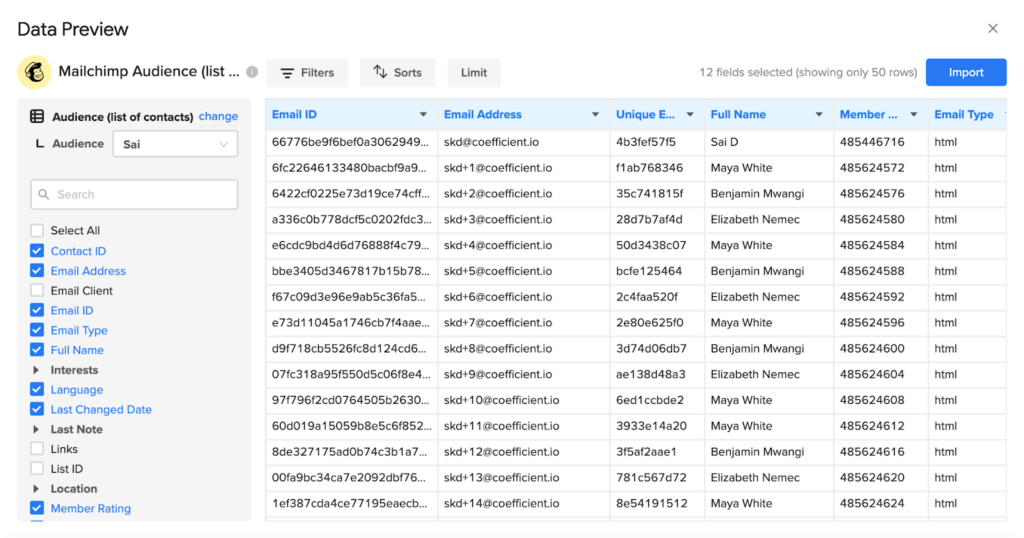Uncheck the Full Name field

37,350
